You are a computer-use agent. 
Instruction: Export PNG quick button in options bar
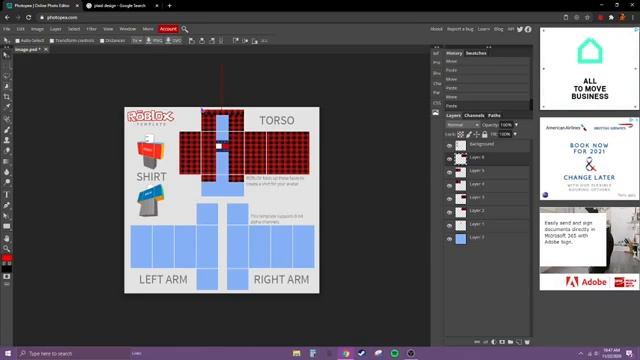[154, 41]
